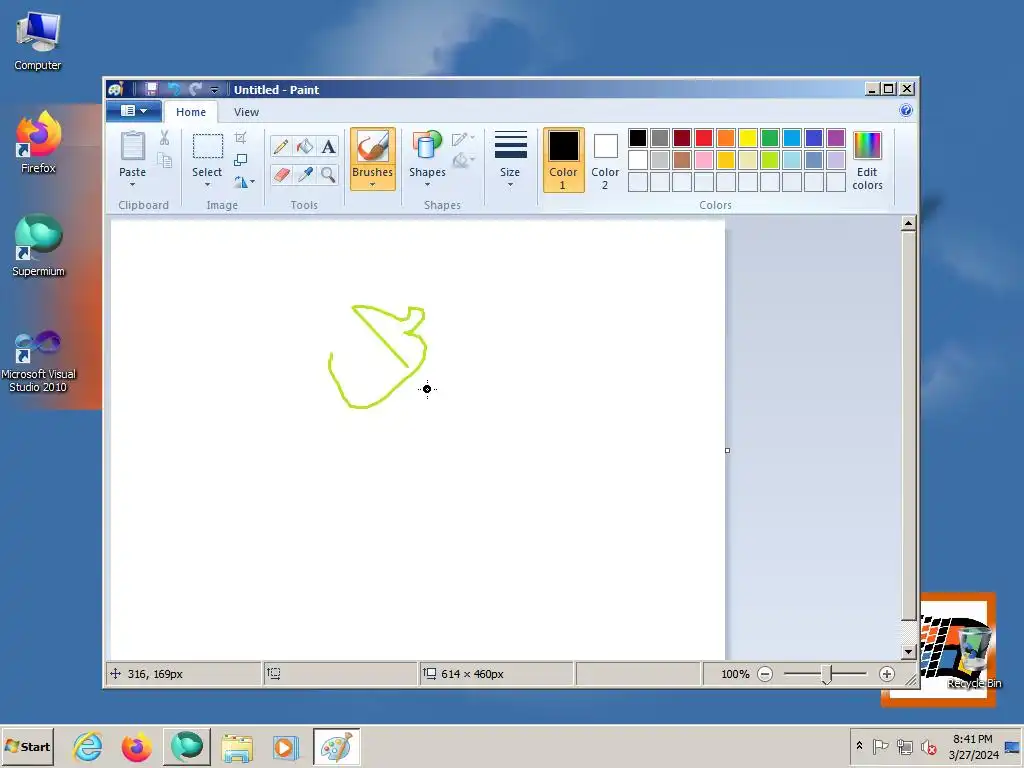1024x768 pixels.
Task: Click Microsoft Visual Studio 2010 shortcut
Action: pyautogui.click(x=38, y=361)
